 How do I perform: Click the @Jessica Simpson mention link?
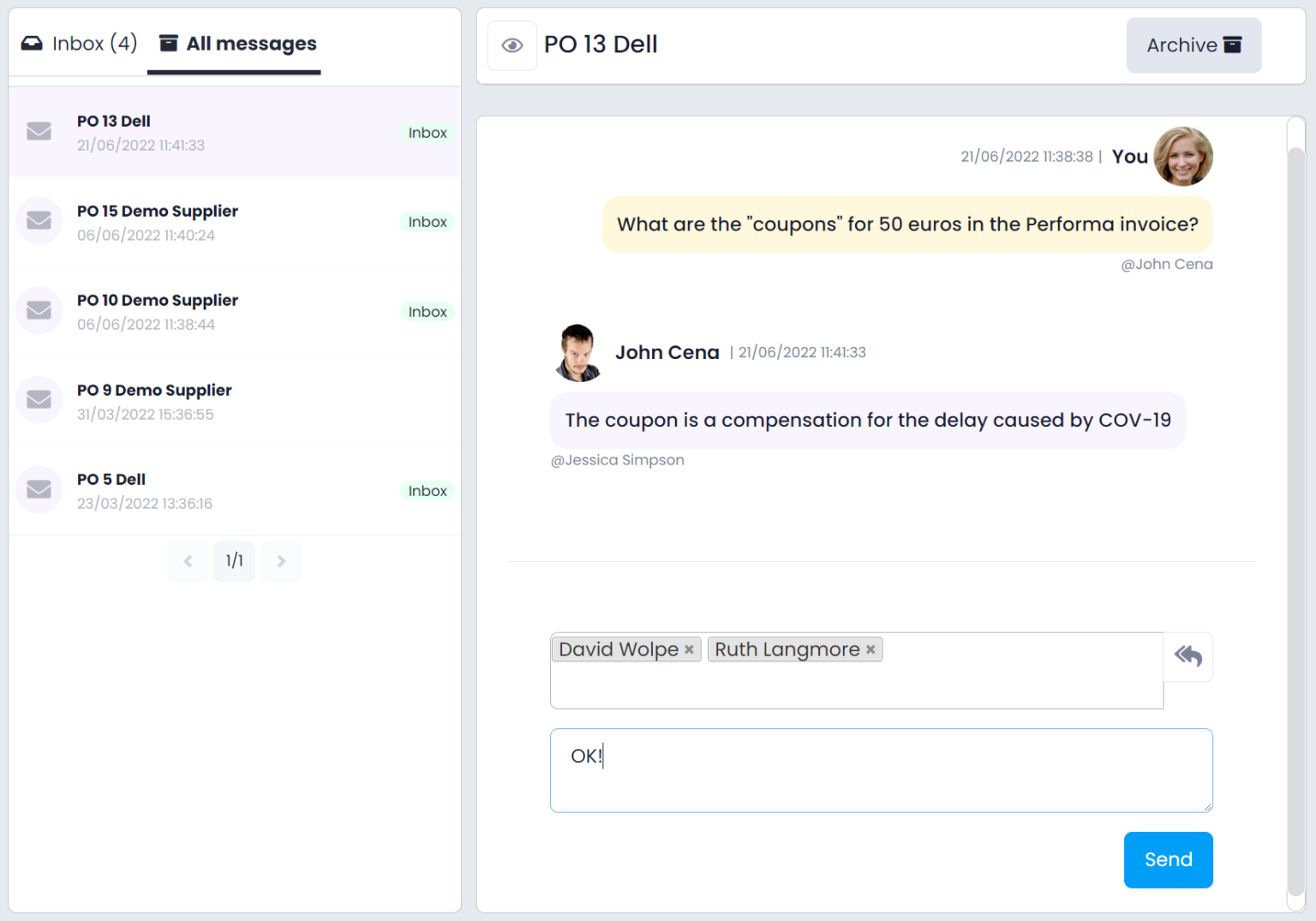coord(618,460)
